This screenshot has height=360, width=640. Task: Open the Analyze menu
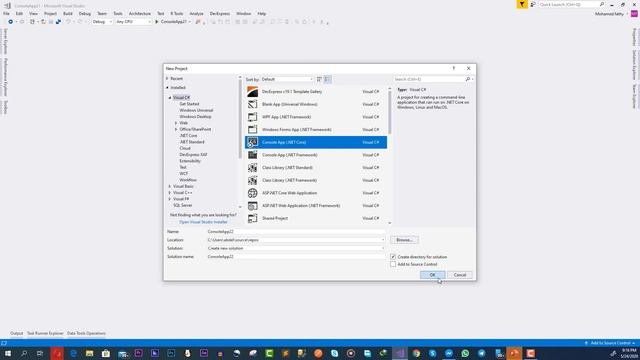click(x=196, y=13)
